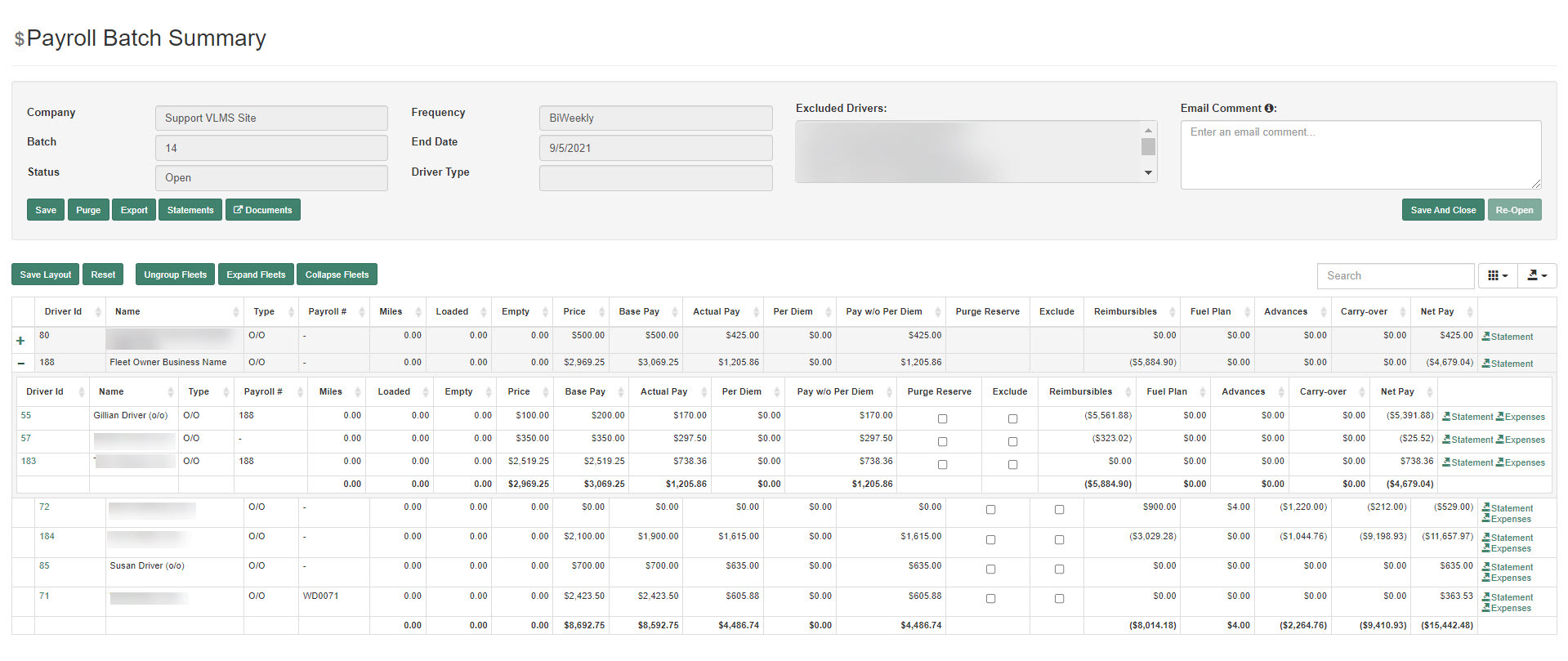1568x661 pixels.
Task: Collapse the Fleet Owner Business Name row
Action: click(21, 364)
